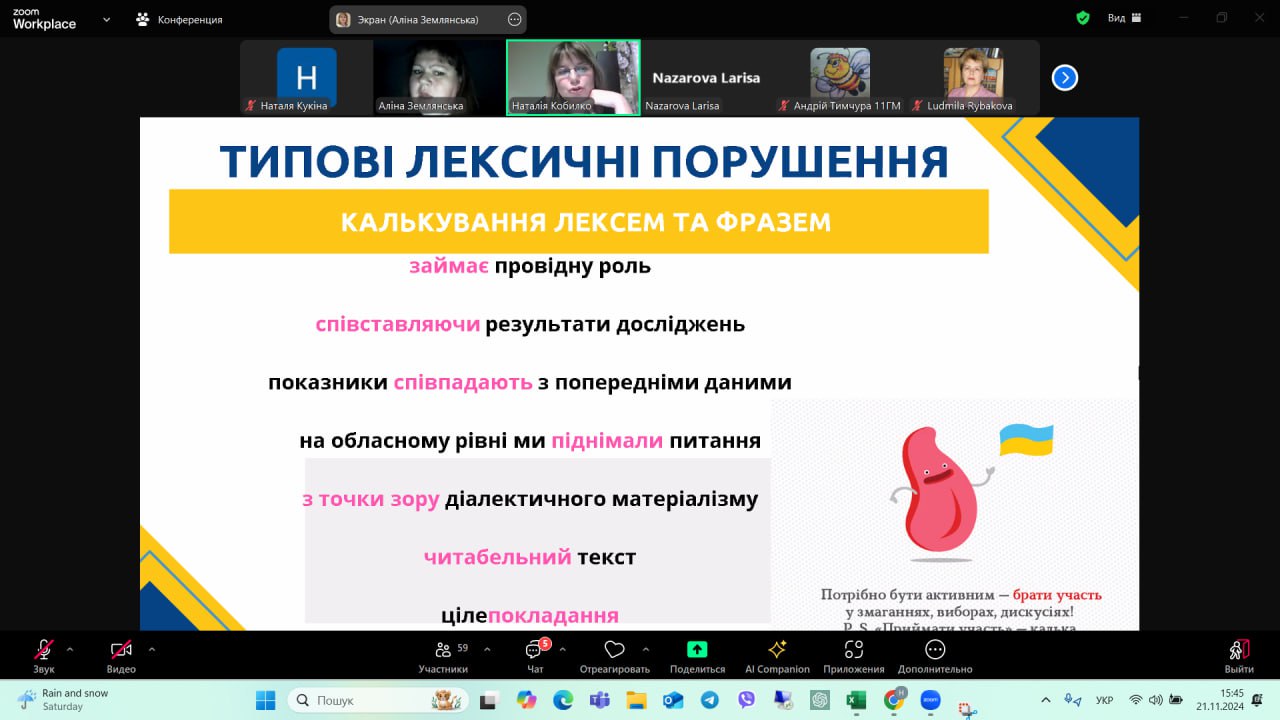
Task: Open Outlook from the taskbar
Action: [672, 700]
